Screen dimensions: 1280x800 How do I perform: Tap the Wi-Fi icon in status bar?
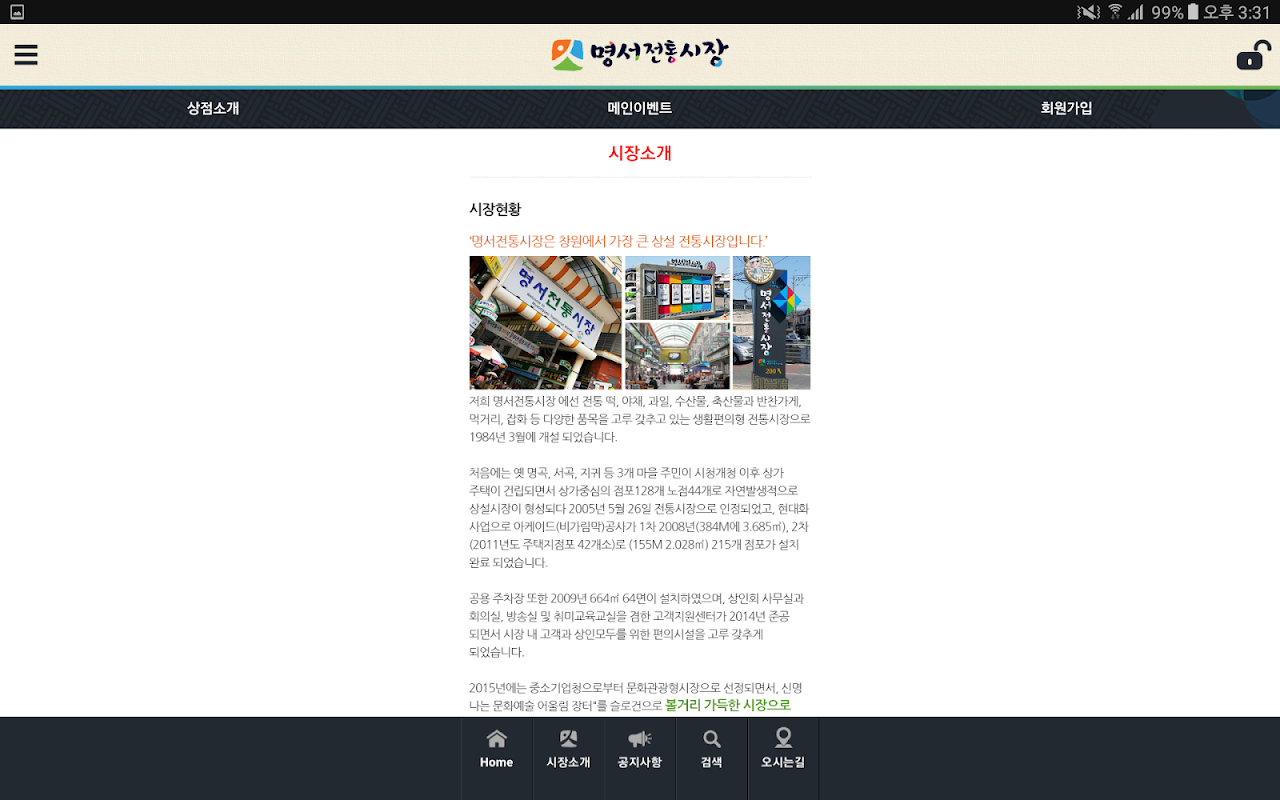[x=1115, y=12]
